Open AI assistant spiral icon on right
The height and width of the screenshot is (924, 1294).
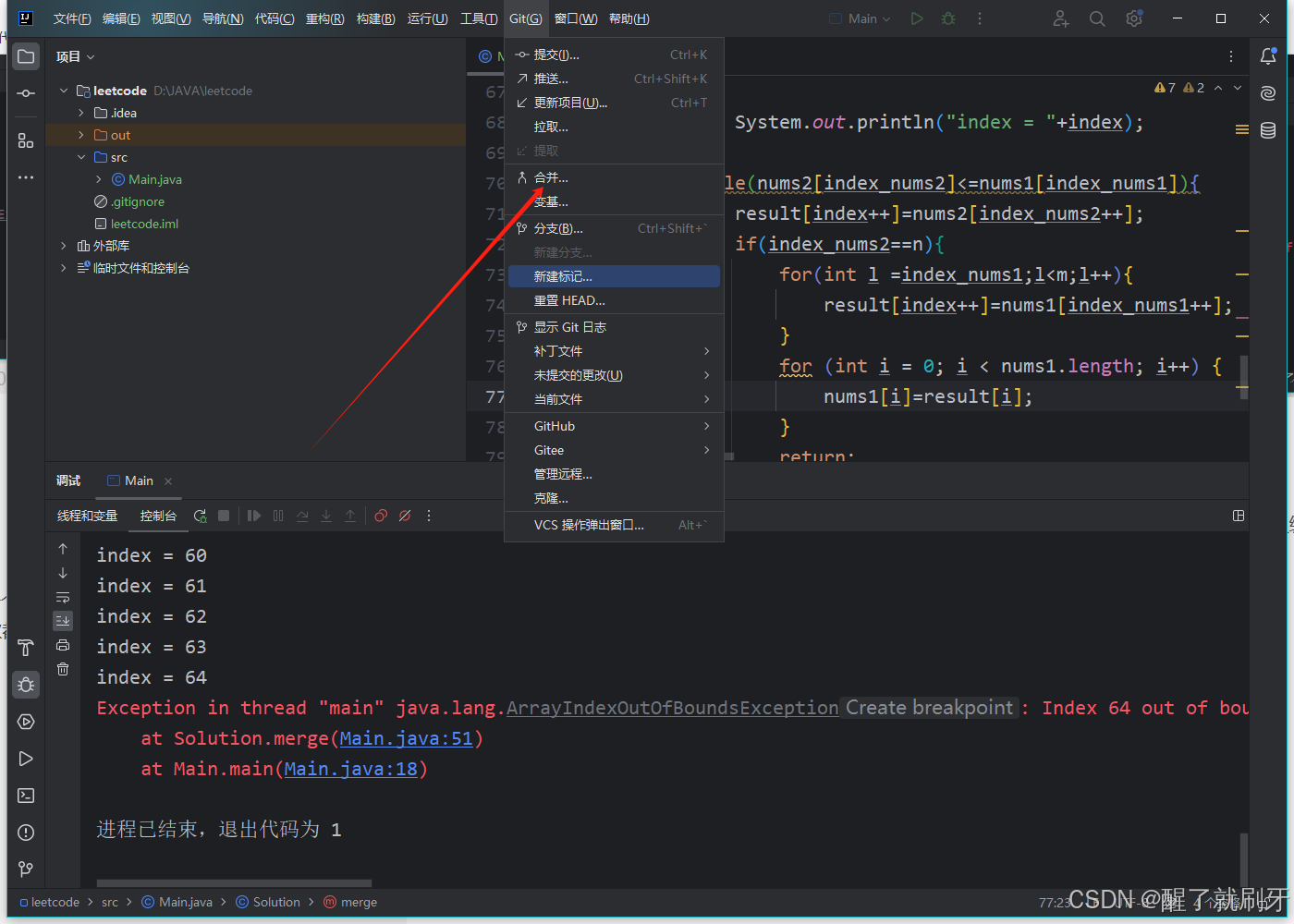pyautogui.click(x=1268, y=93)
